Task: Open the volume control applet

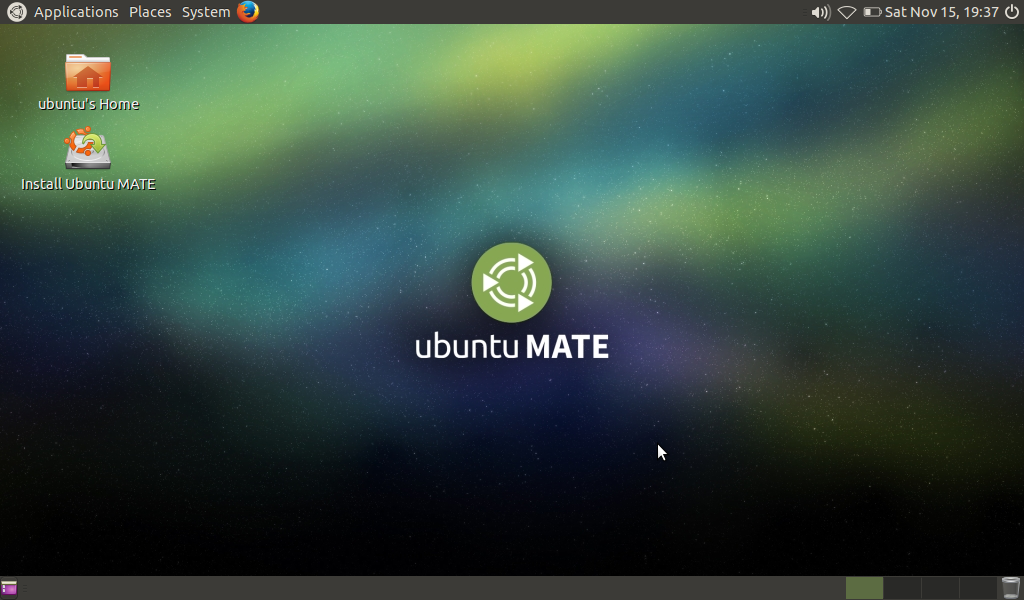Action: (820, 12)
